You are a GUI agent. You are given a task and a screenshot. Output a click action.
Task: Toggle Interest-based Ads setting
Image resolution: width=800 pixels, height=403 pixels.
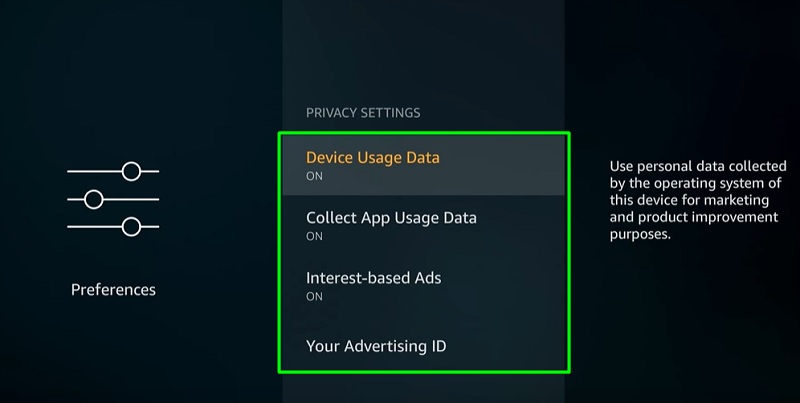[423, 285]
